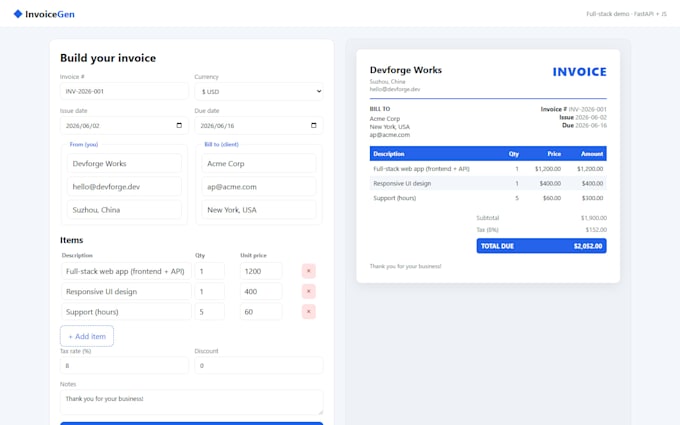Focus the Invoice # field
Viewport: 680px width, 425px height.
click(124, 92)
